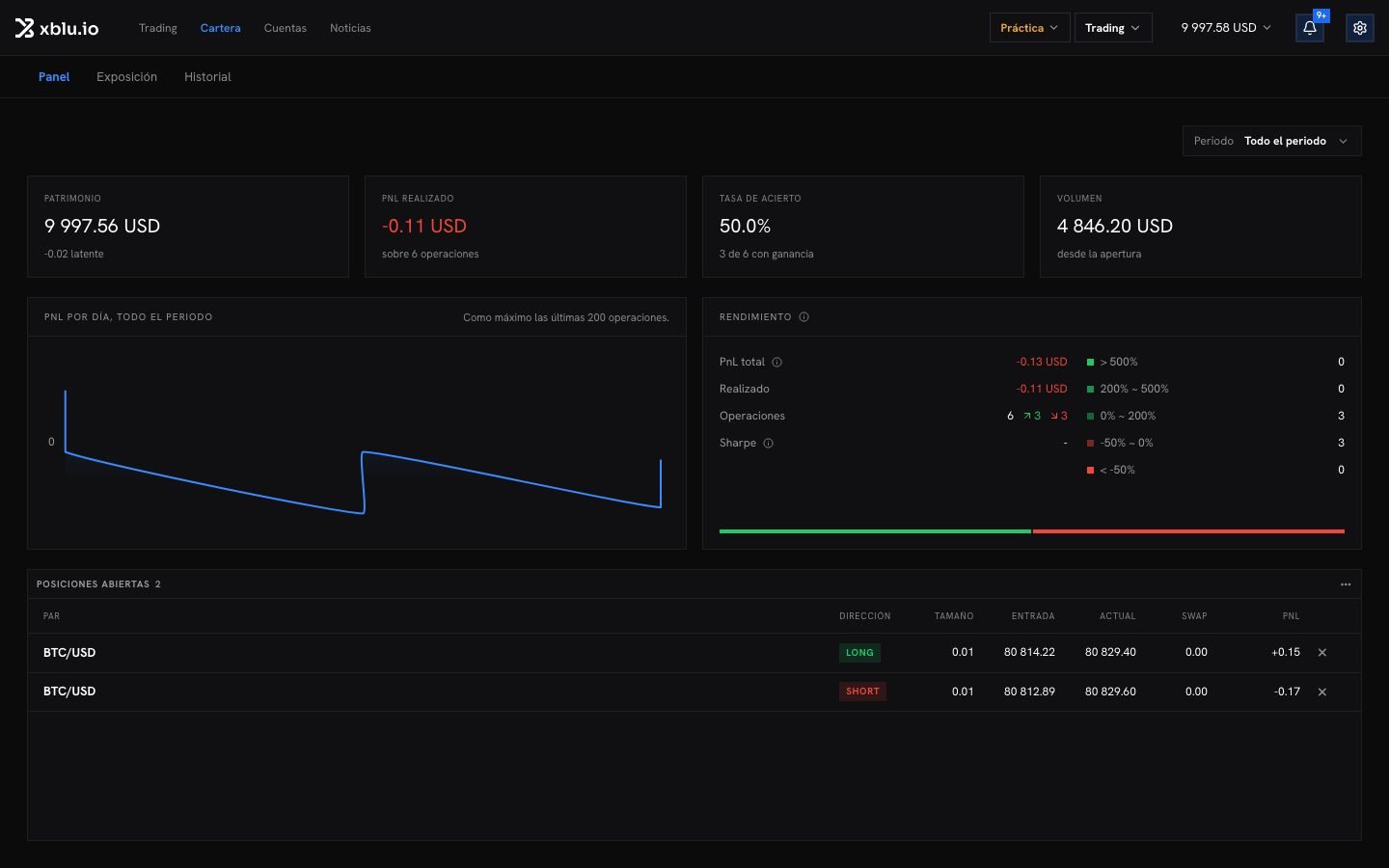
Task: Click info icon beside PnL total
Action: click(x=776, y=363)
